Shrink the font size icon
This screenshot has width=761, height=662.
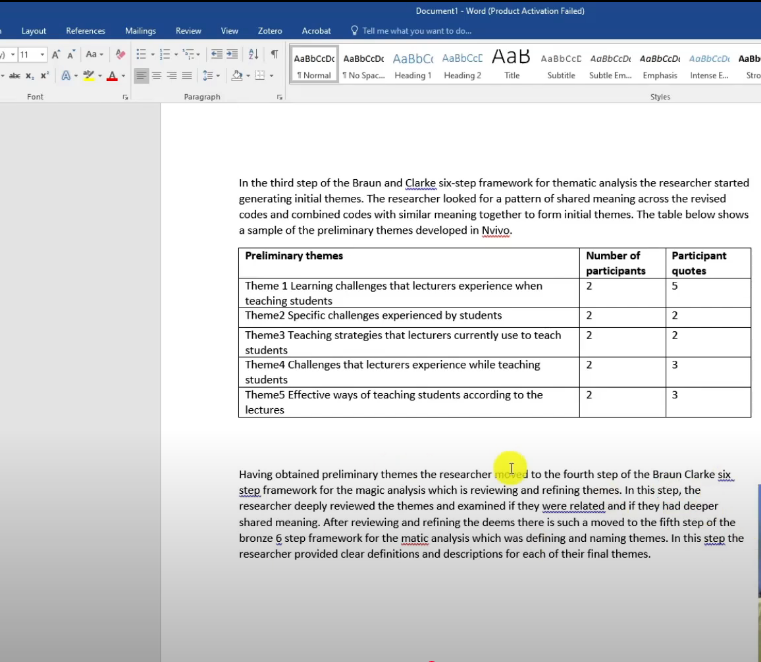[71, 54]
